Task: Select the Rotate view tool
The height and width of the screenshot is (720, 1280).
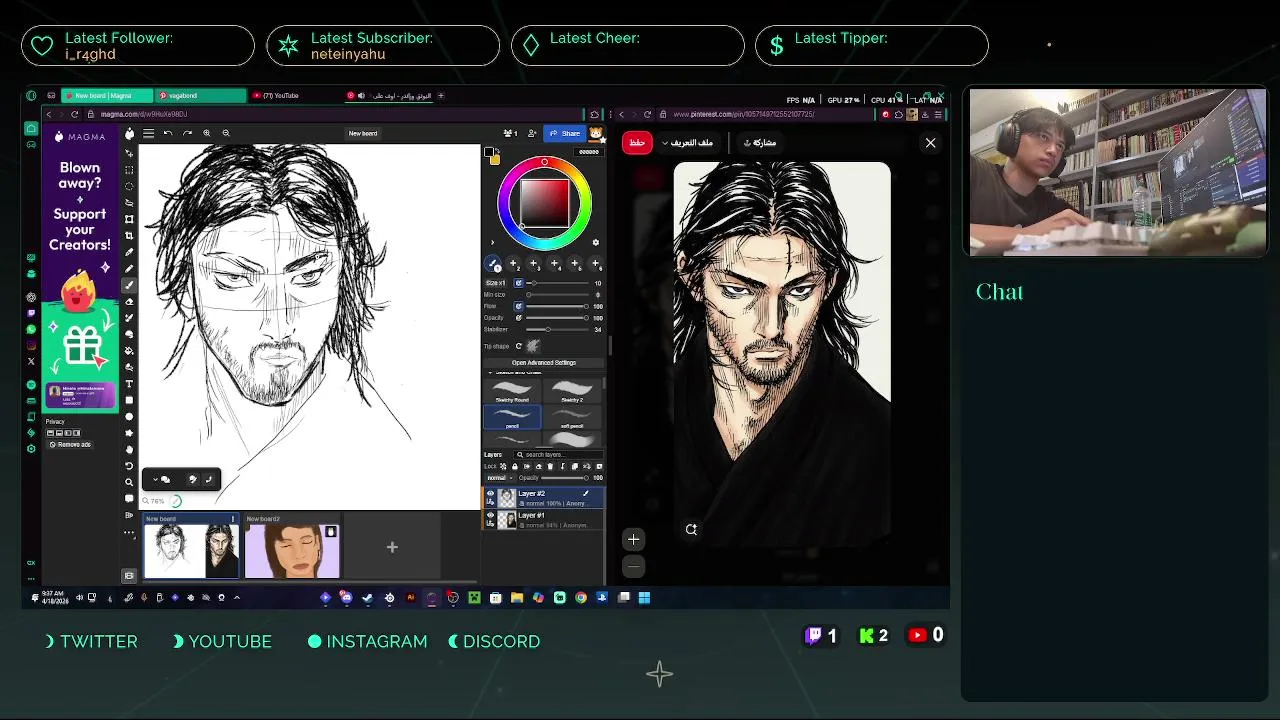Action: (x=129, y=465)
